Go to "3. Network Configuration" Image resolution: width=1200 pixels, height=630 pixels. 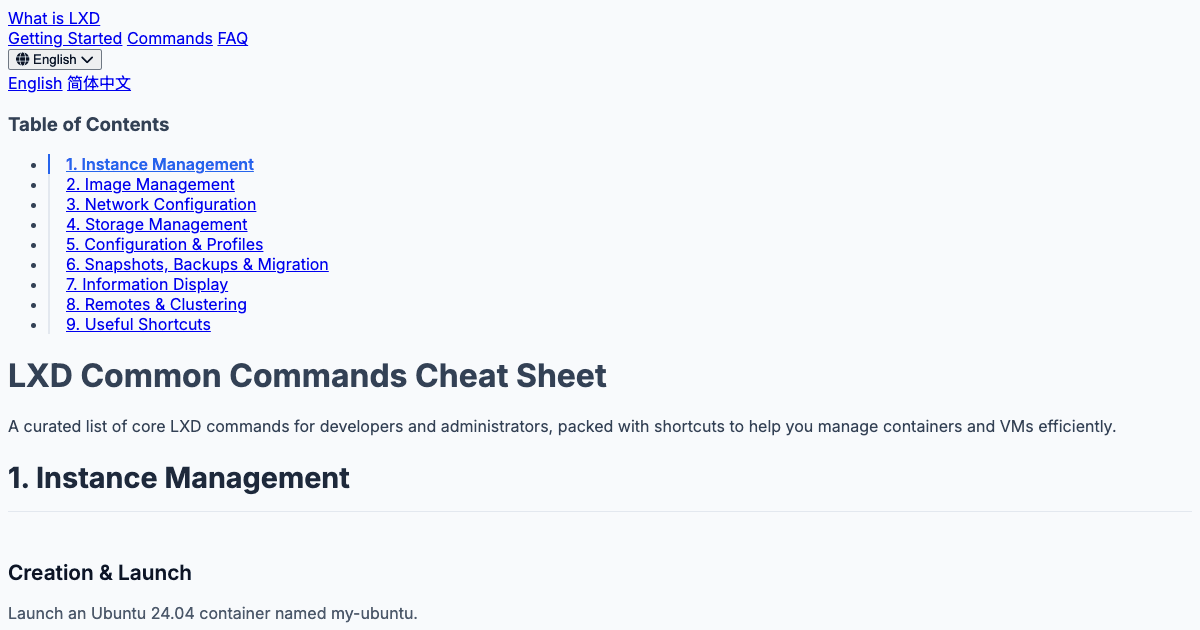[160, 204]
